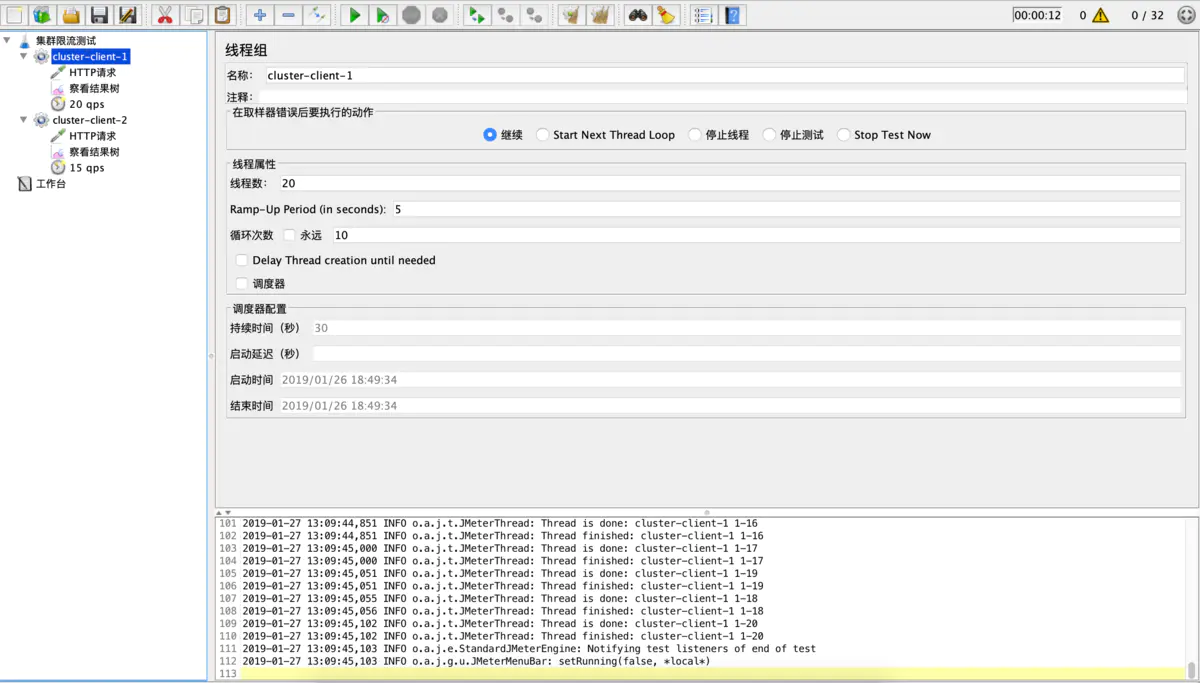This screenshot has width=1200, height=683.
Task: Select the Stop Test Now option
Action: click(844, 134)
